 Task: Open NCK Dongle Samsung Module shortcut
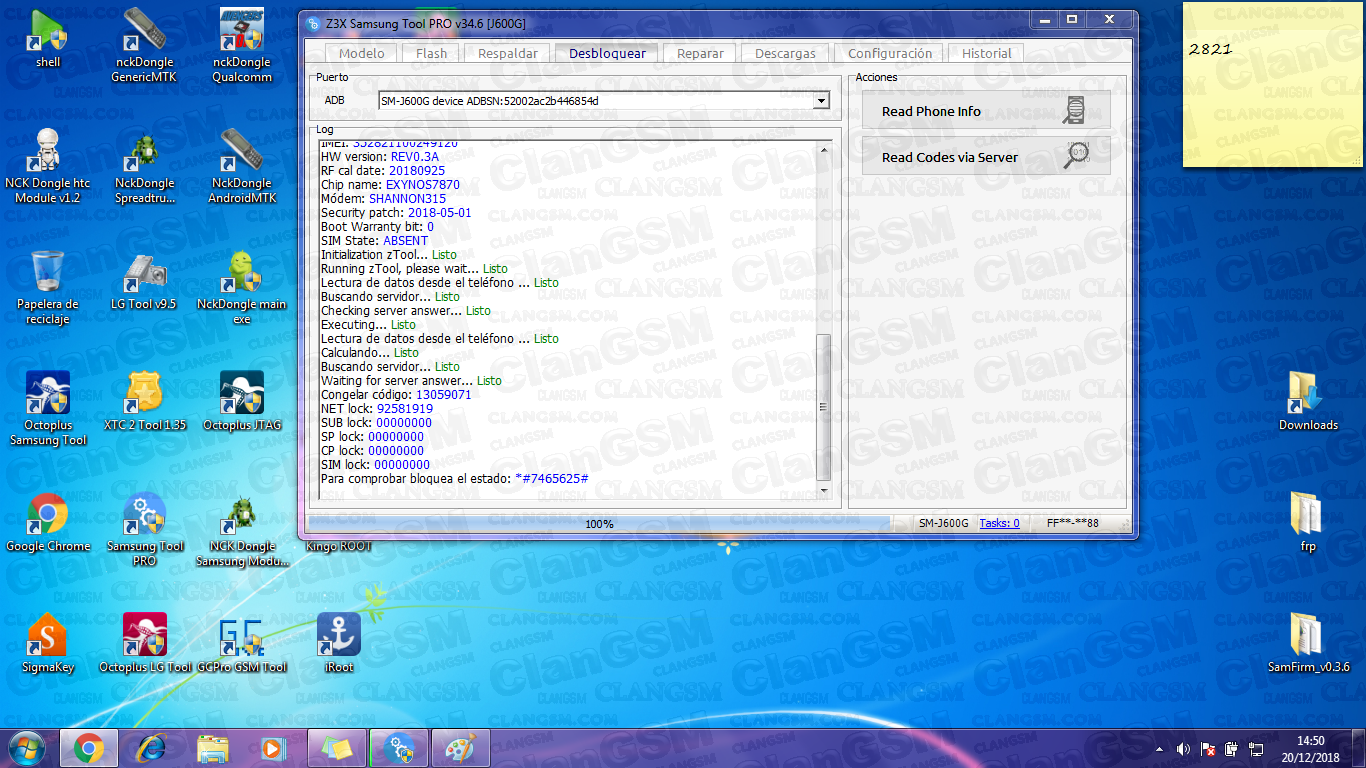coord(242,530)
